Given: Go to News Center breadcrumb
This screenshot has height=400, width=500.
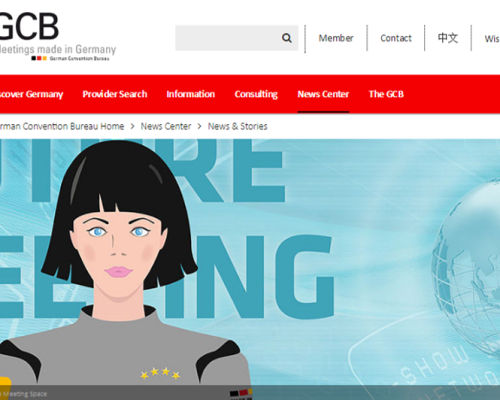Looking at the screenshot, I should tap(166, 126).
